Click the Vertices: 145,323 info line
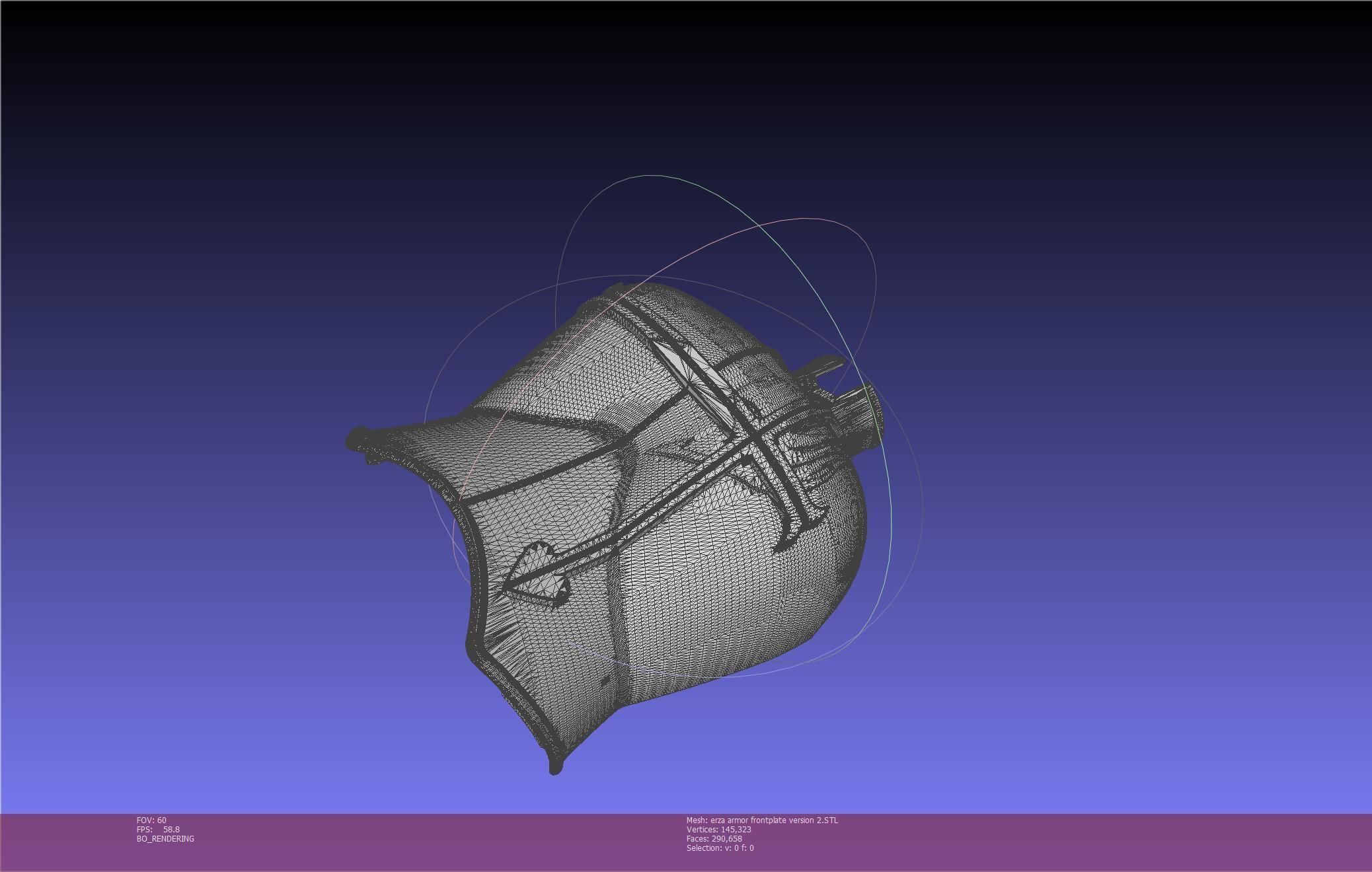1372x872 pixels. pyautogui.click(x=718, y=829)
